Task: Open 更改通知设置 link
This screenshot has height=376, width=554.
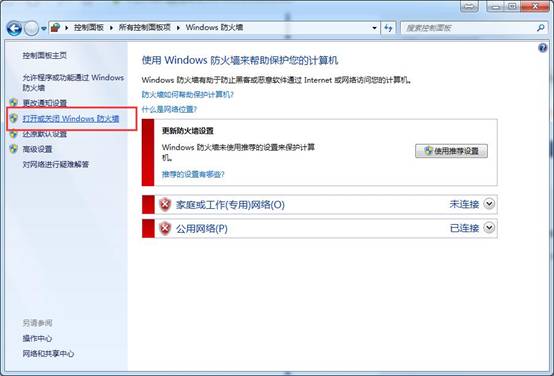Action: tap(45, 103)
